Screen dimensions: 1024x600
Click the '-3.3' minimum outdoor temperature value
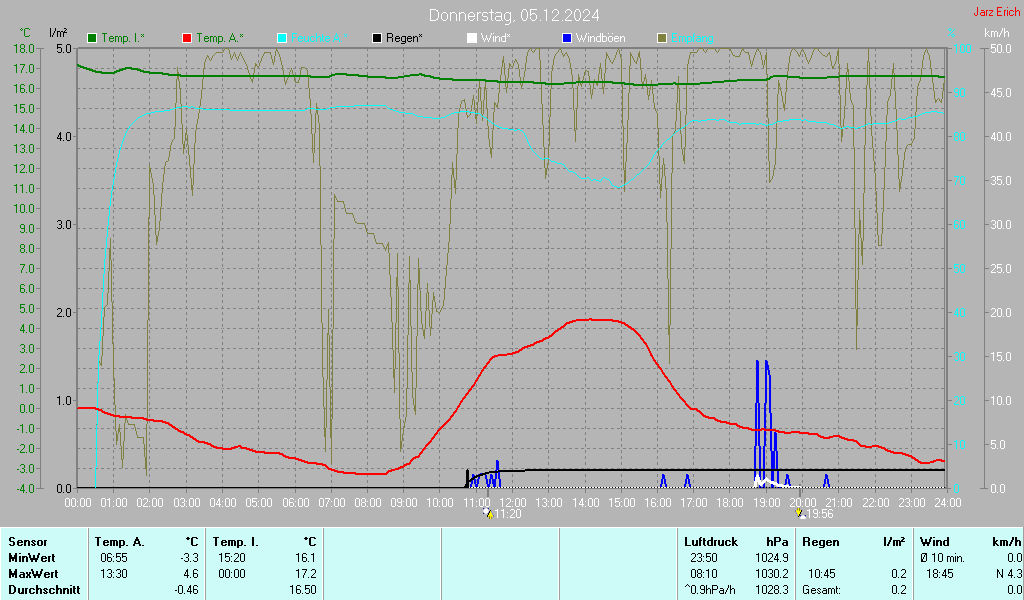tap(189, 558)
